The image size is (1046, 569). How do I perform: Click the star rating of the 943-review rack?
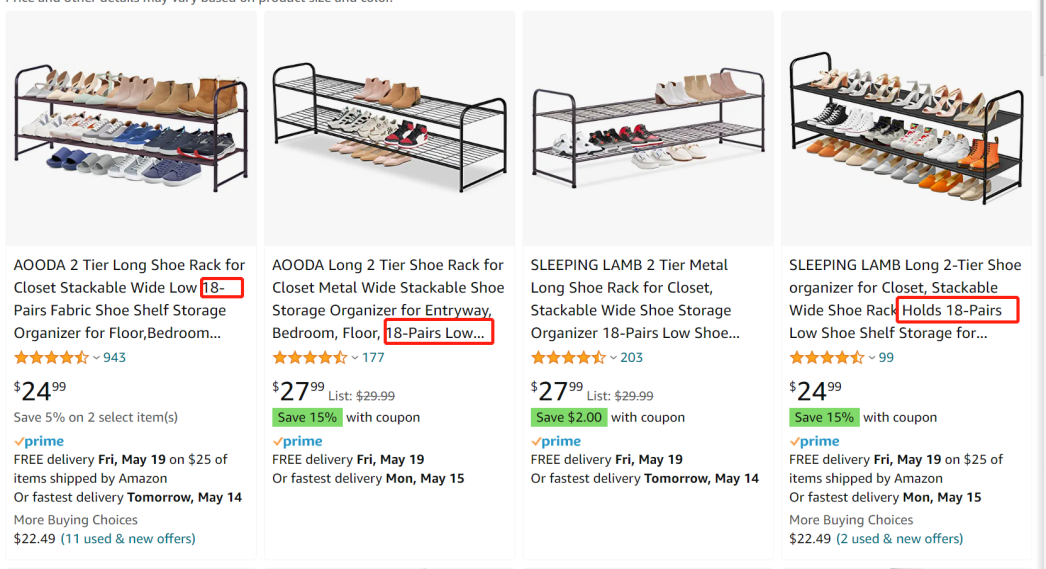click(x=51, y=358)
